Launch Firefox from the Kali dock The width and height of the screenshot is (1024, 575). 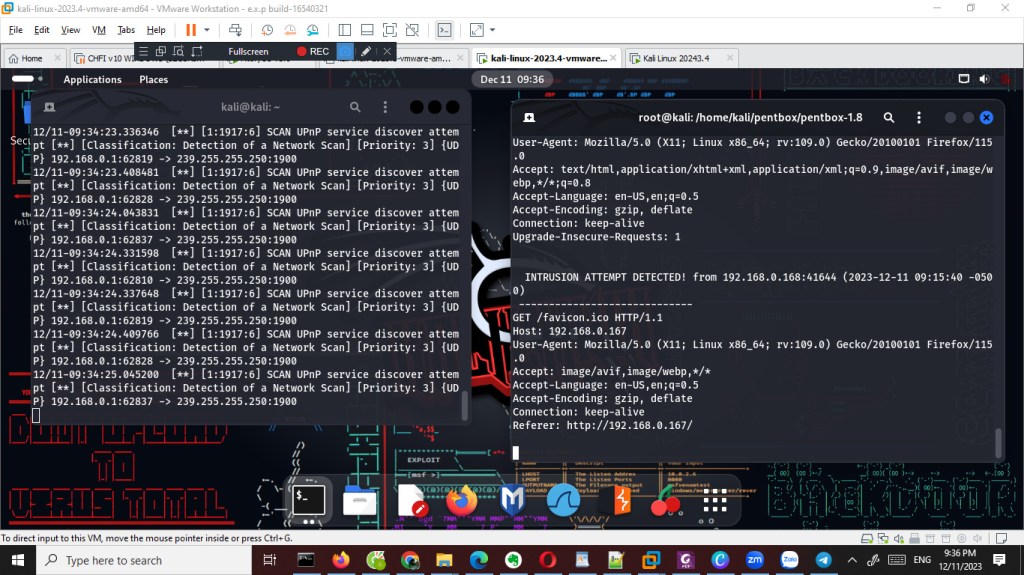(462, 501)
